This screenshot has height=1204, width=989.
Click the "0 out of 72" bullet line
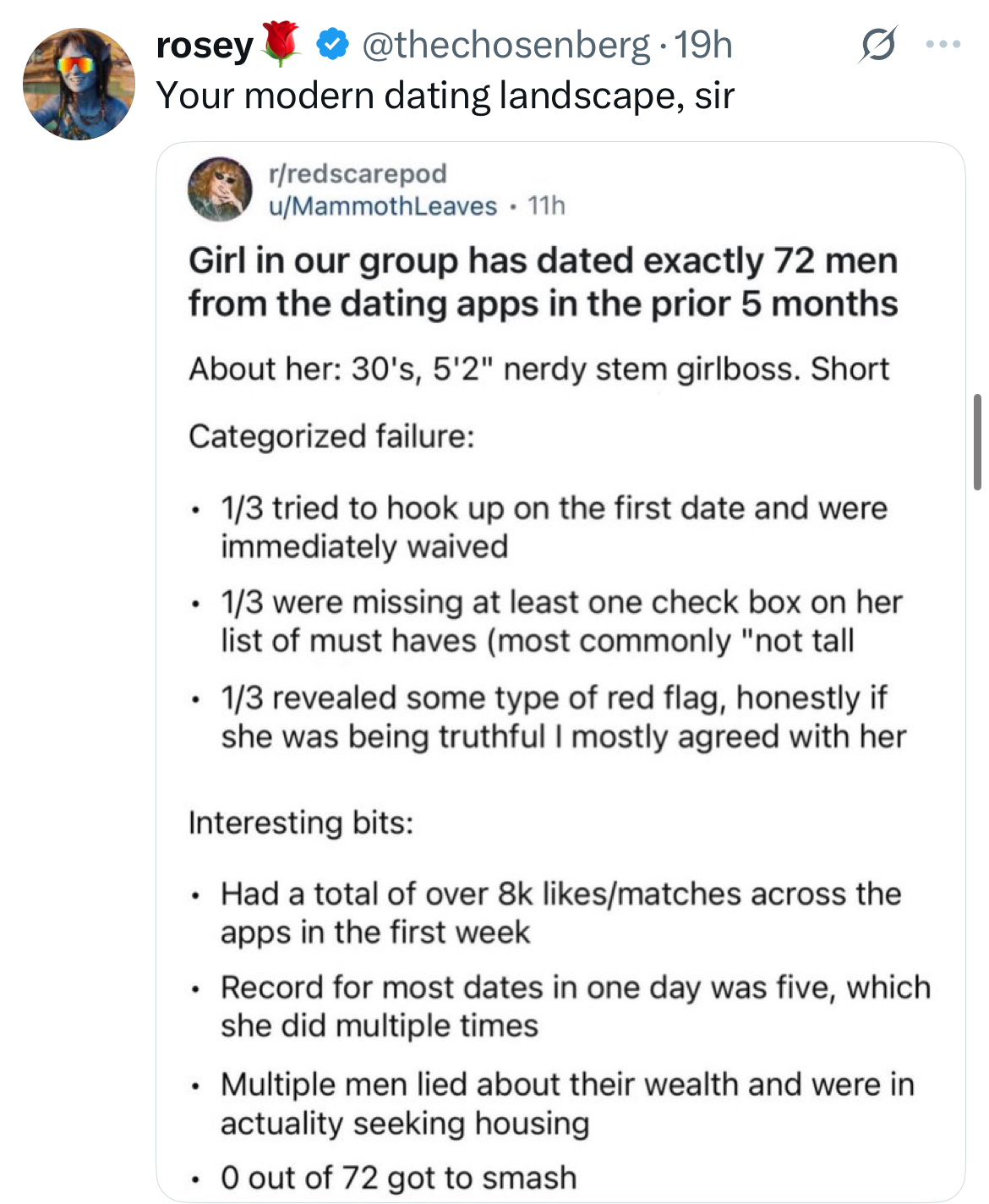point(398,1177)
